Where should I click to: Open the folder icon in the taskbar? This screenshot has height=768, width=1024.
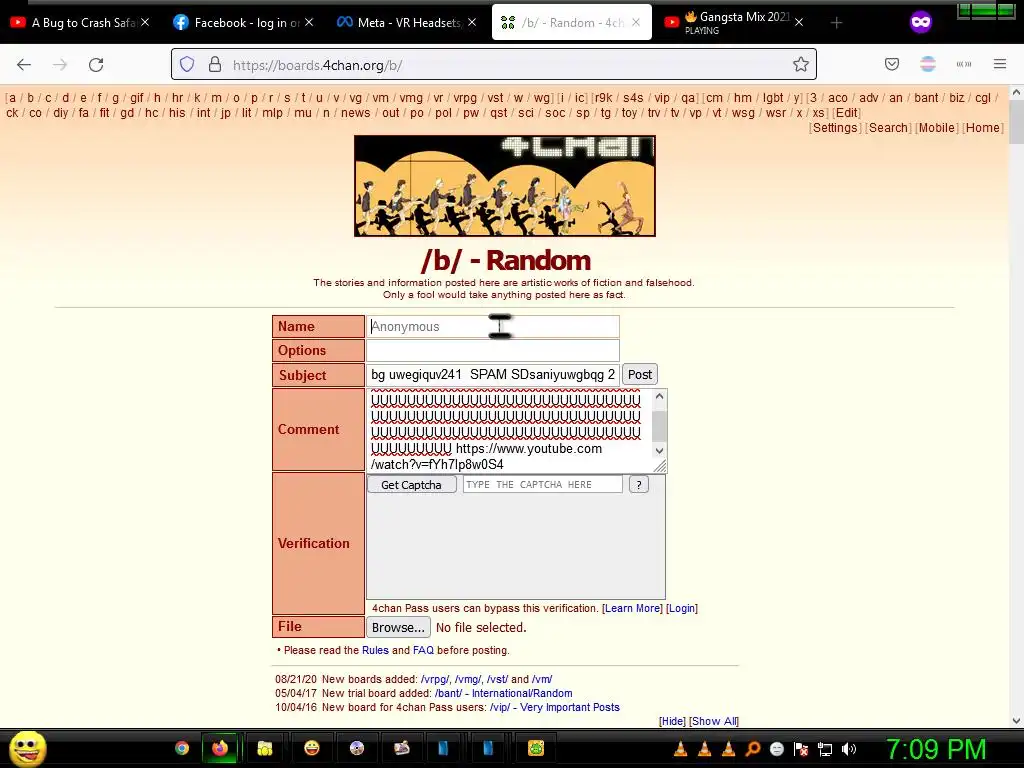tap(264, 748)
